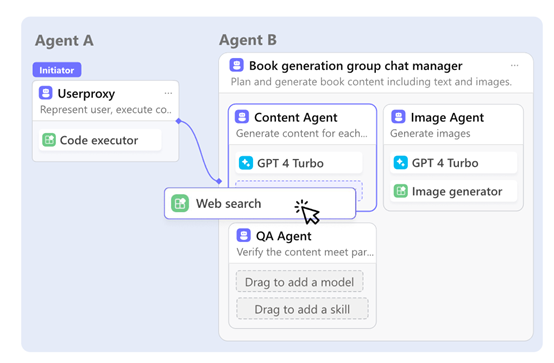Click the Web search skill icon
554x363 pixels.
click(x=180, y=204)
